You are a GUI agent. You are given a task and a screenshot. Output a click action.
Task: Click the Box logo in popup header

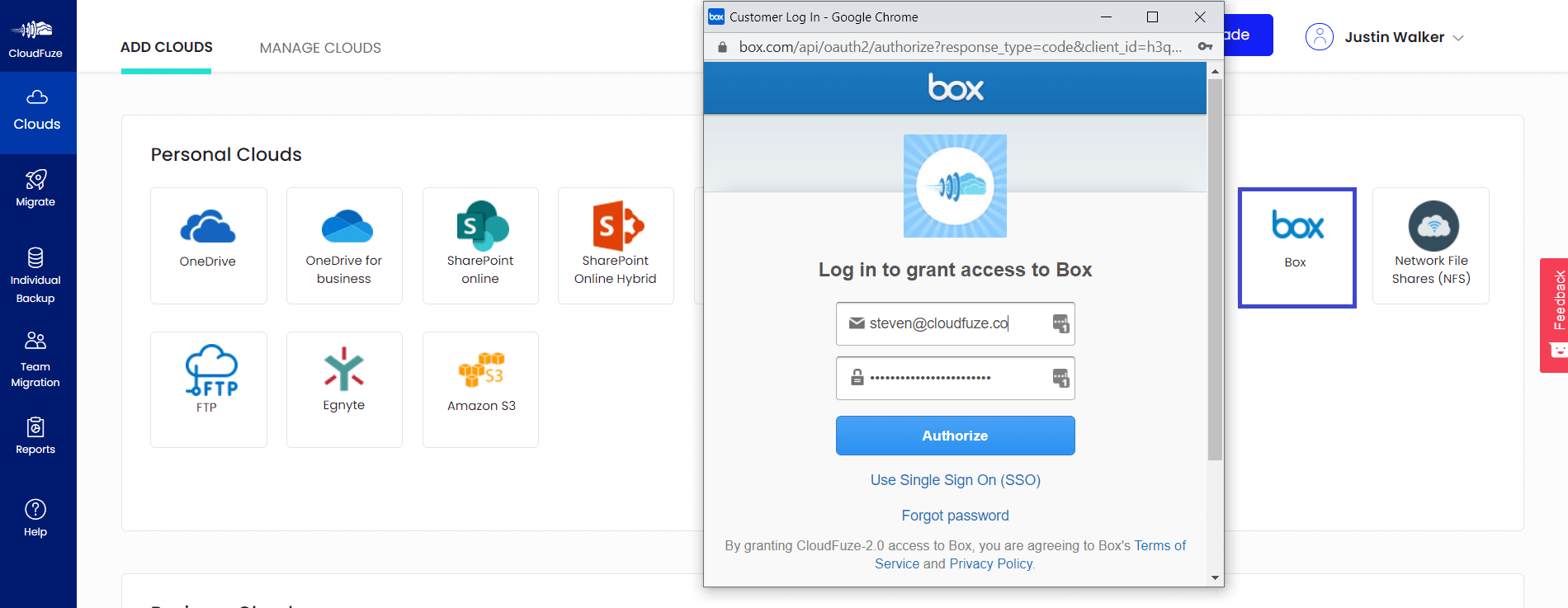[x=955, y=87]
